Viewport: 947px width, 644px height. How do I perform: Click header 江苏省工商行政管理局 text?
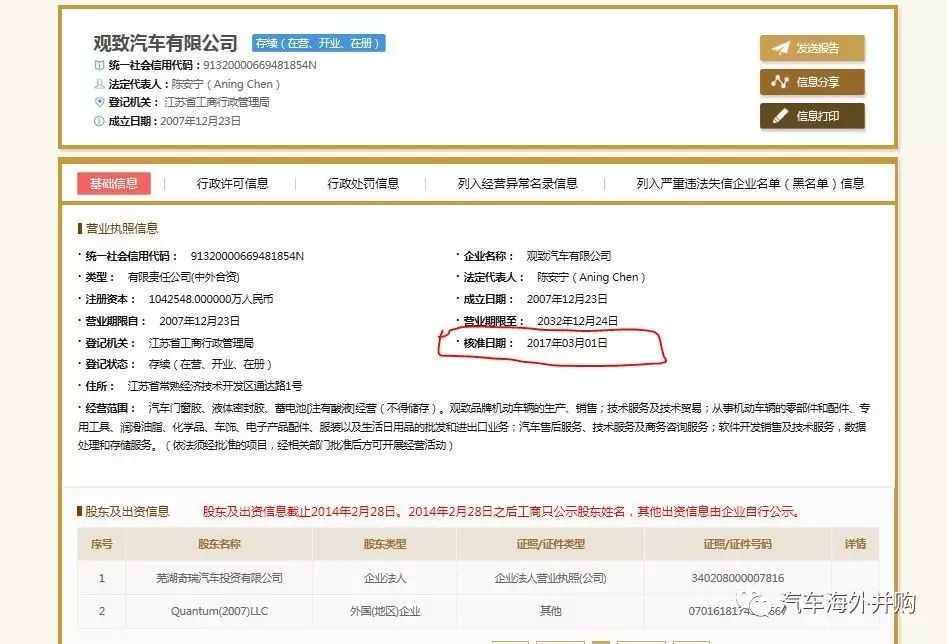(217, 102)
